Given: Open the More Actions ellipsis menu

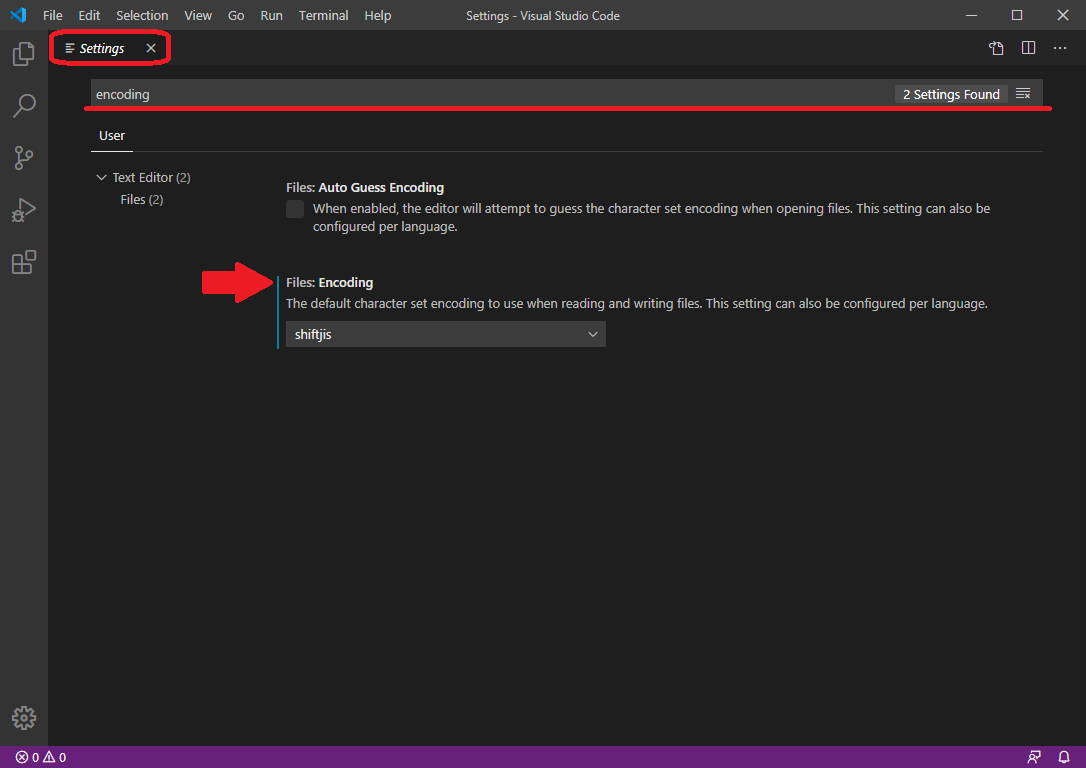Looking at the screenshot, I should [1060, 48].
